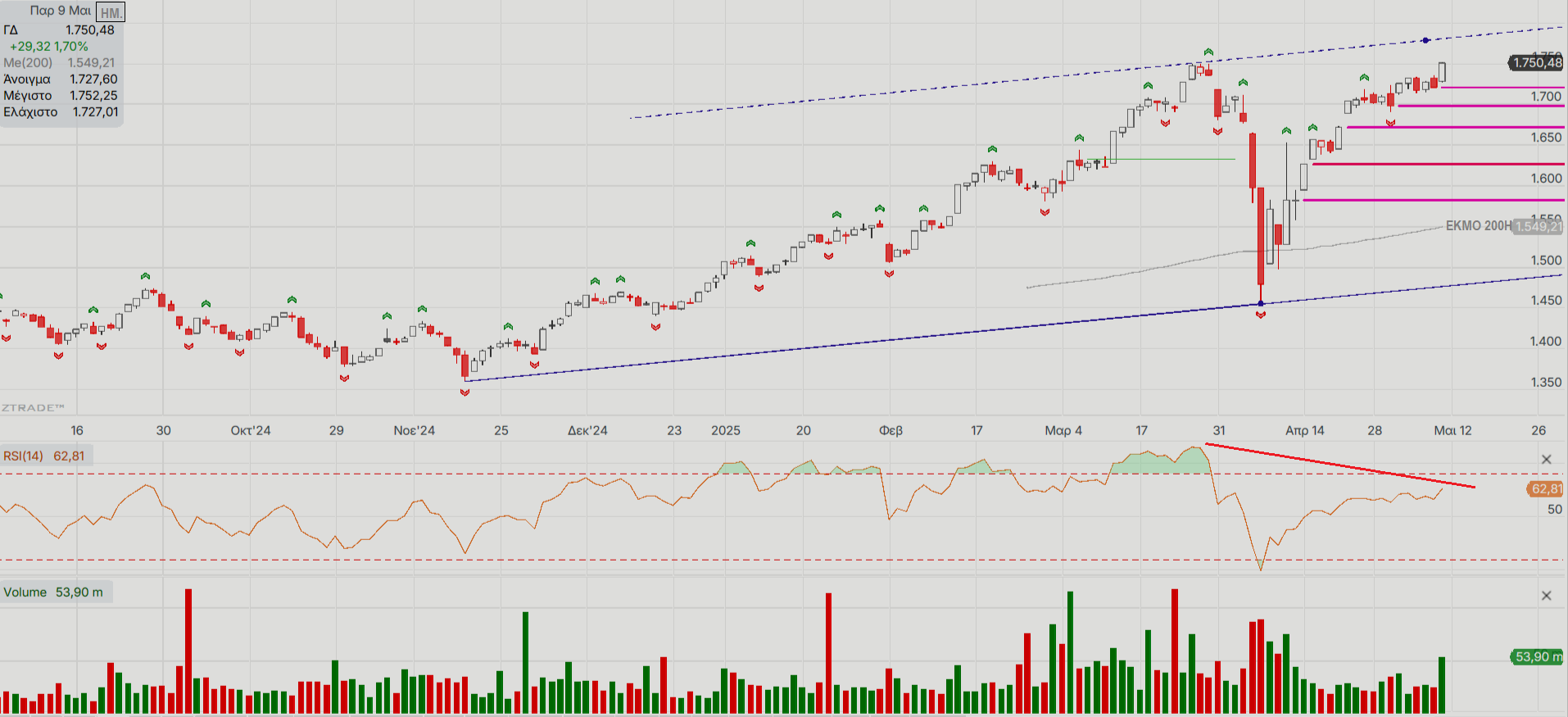Click the 1.450 price axis label
1568x717 pixels.
1546,300
